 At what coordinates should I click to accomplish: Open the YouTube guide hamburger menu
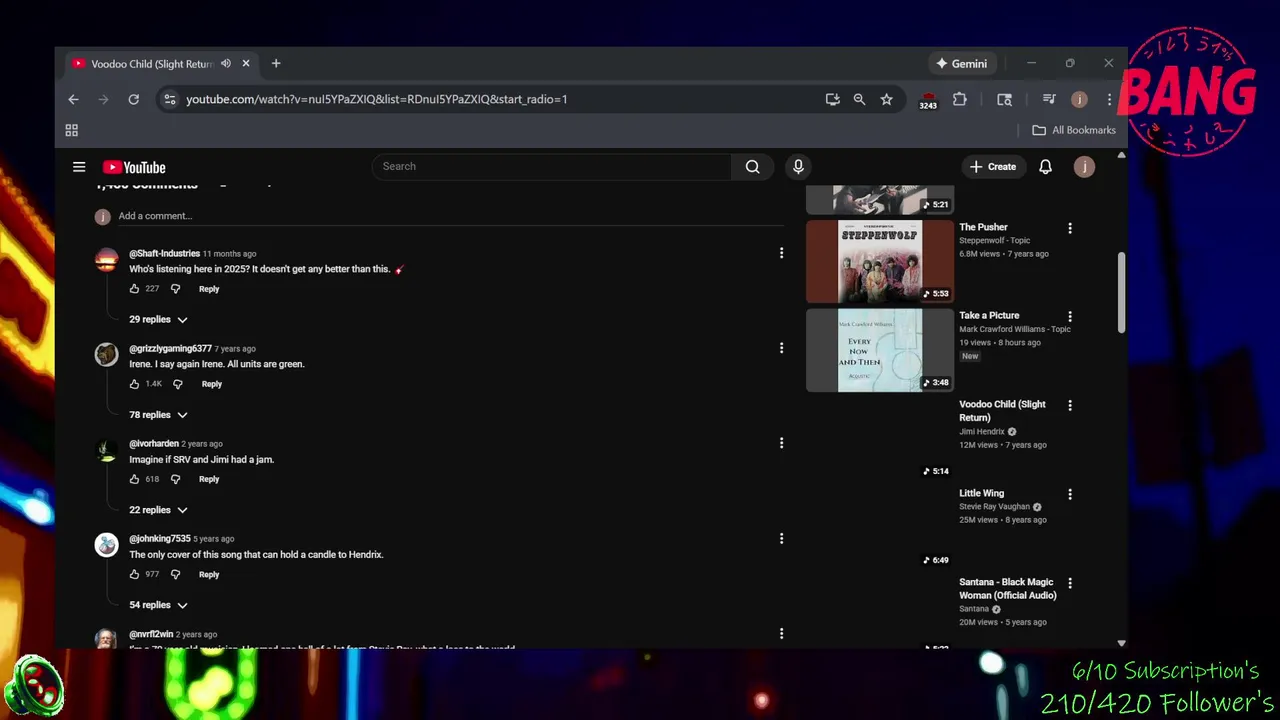click(79, 167)
